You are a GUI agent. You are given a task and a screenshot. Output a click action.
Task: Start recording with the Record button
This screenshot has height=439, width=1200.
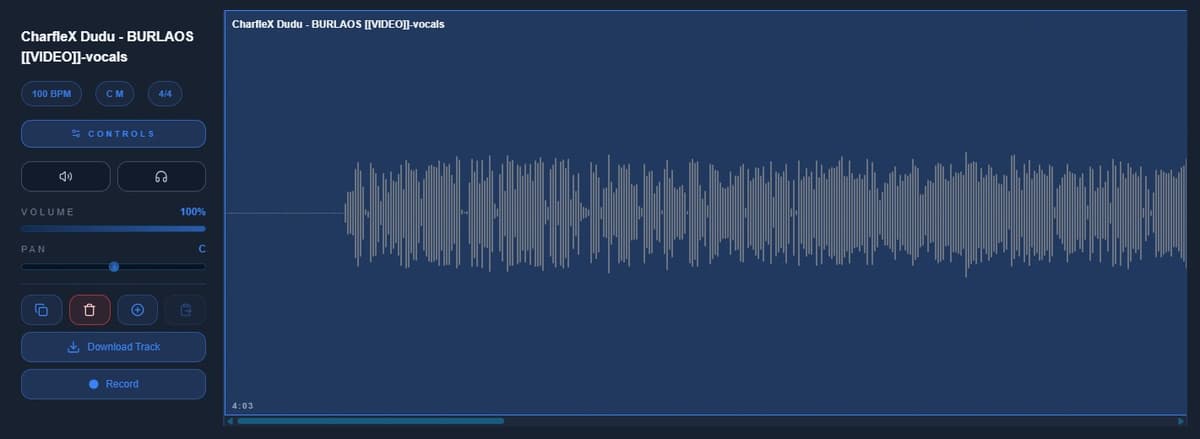pyautogui.click(x=113, y=384)
